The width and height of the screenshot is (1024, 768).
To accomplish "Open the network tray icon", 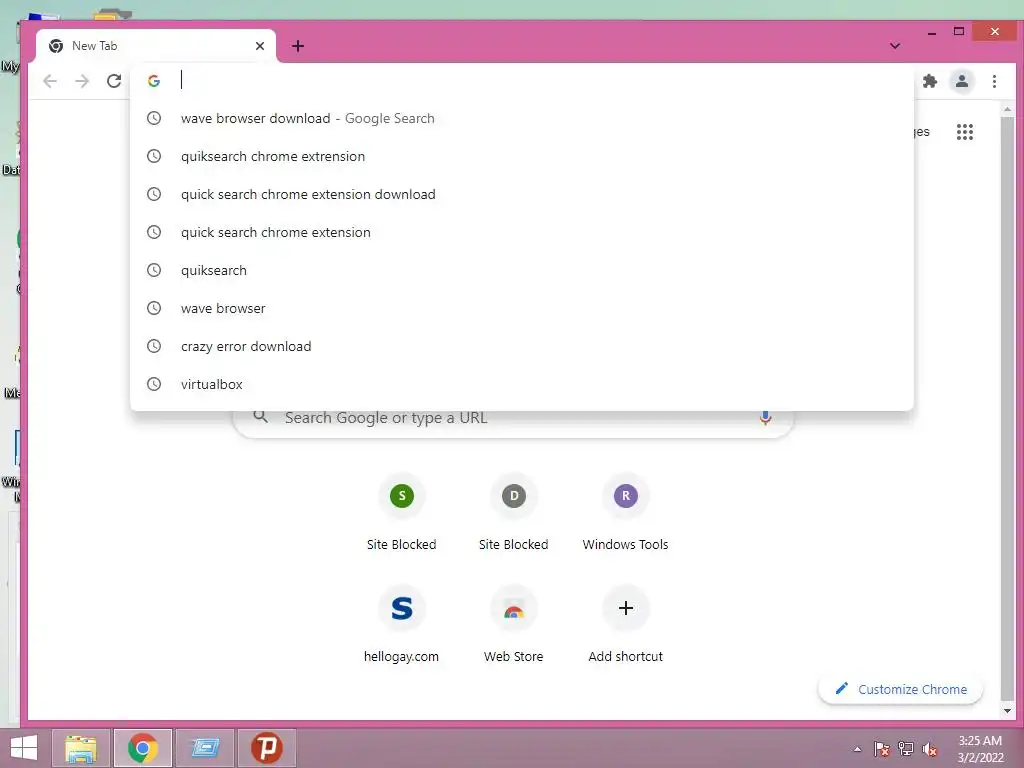I will click(905, 749).
